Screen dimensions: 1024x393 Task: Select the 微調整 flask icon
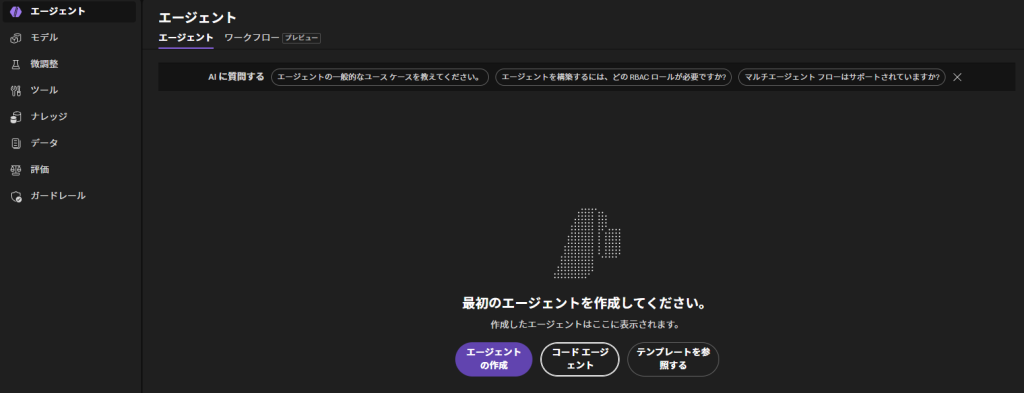coord(16,64)
